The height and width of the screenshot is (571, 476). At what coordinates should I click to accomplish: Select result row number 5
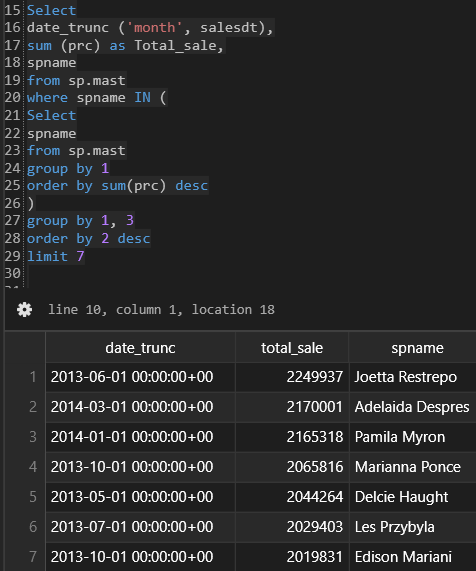pos(33,497)
